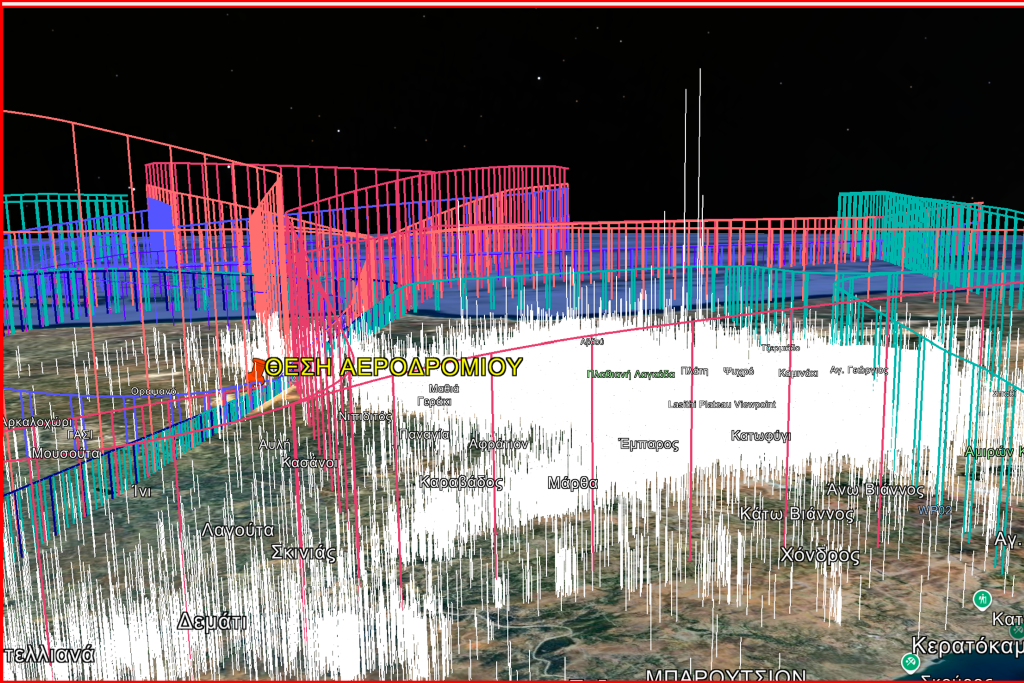
Task: Select the Καραβάδος place label
Action: pos(461,482)
